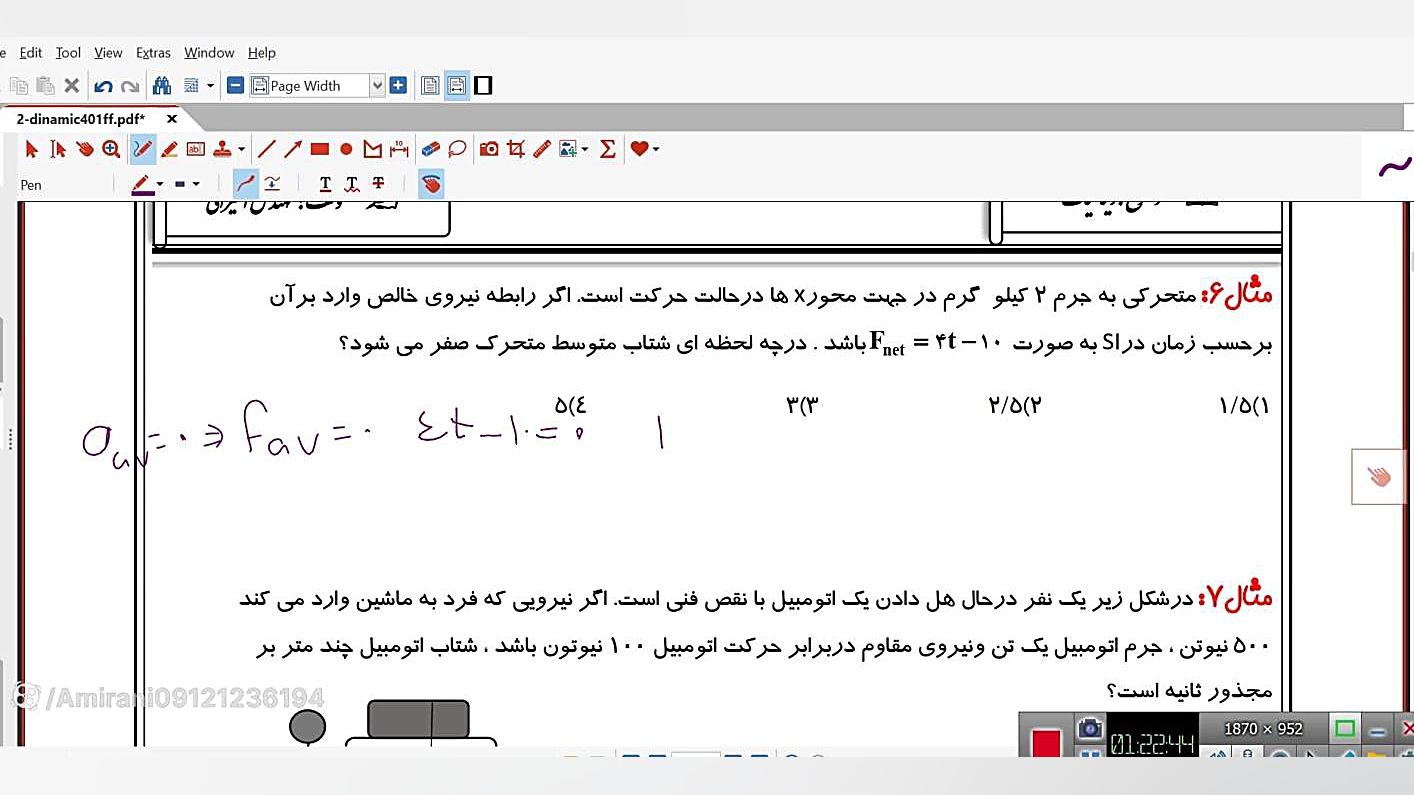Click the search options icon beside binoculars

[191, 86]
